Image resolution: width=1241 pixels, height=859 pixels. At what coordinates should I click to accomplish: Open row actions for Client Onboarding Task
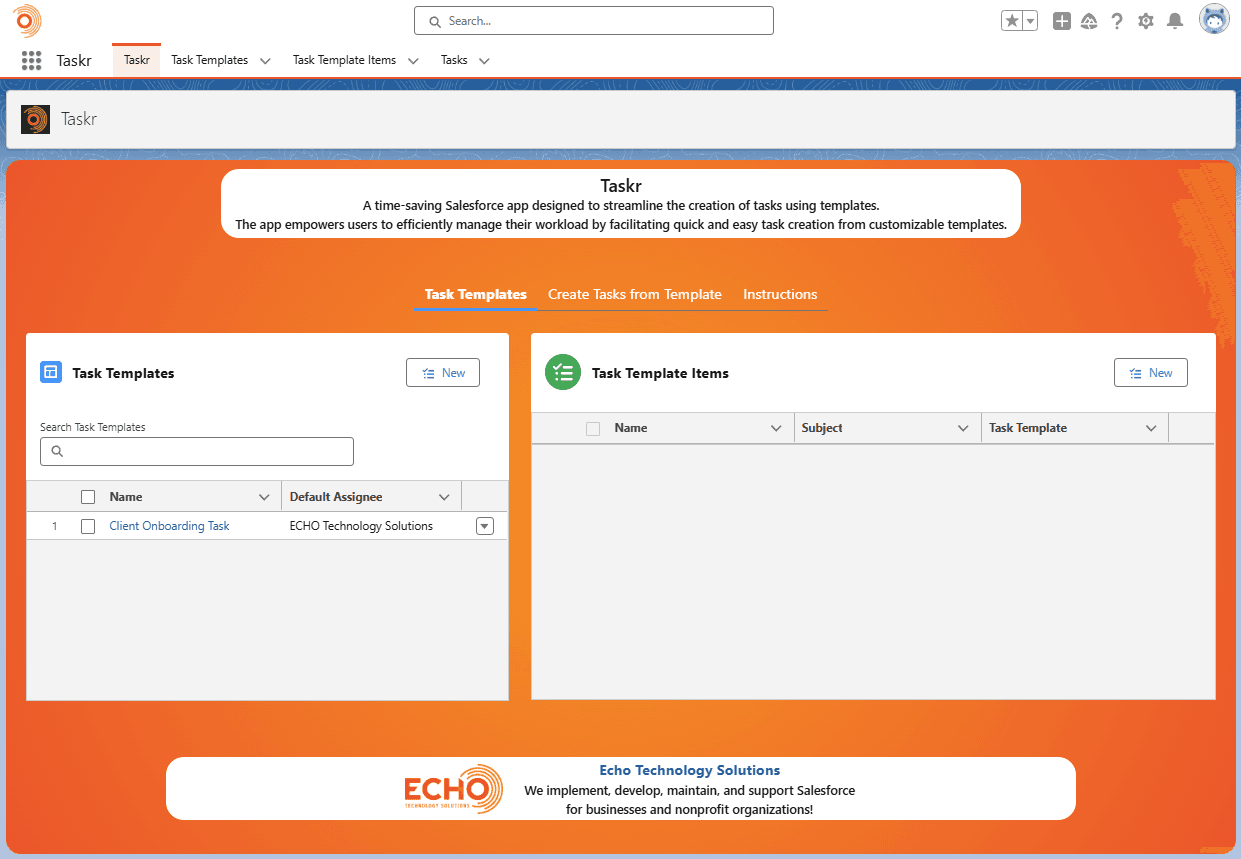[x=485, y=526]
